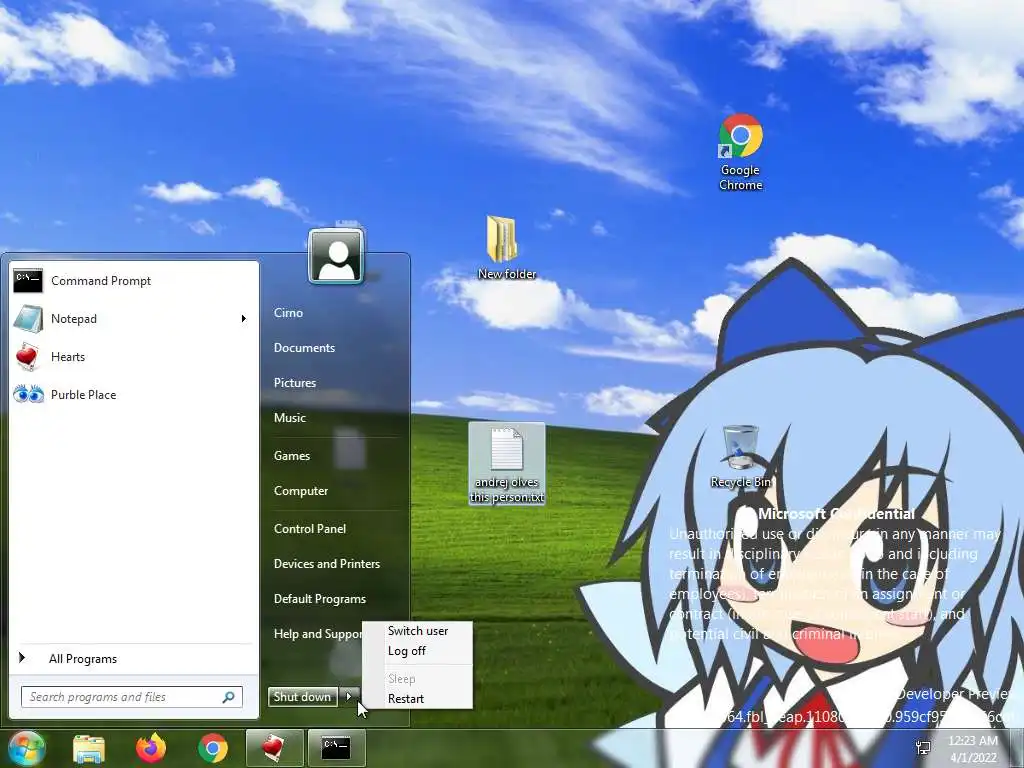The image size is (1024, 768).
Task: Open Pictures from the Start menu
Action: click(295, 383)
